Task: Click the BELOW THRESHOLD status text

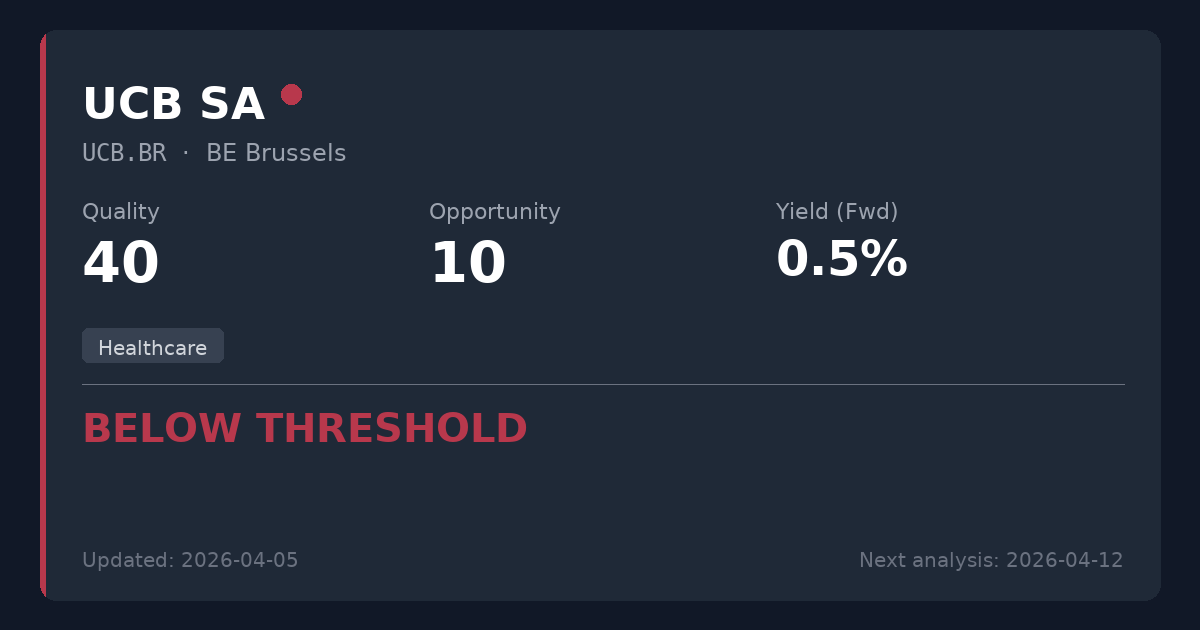Action: [x=304, y=429]
